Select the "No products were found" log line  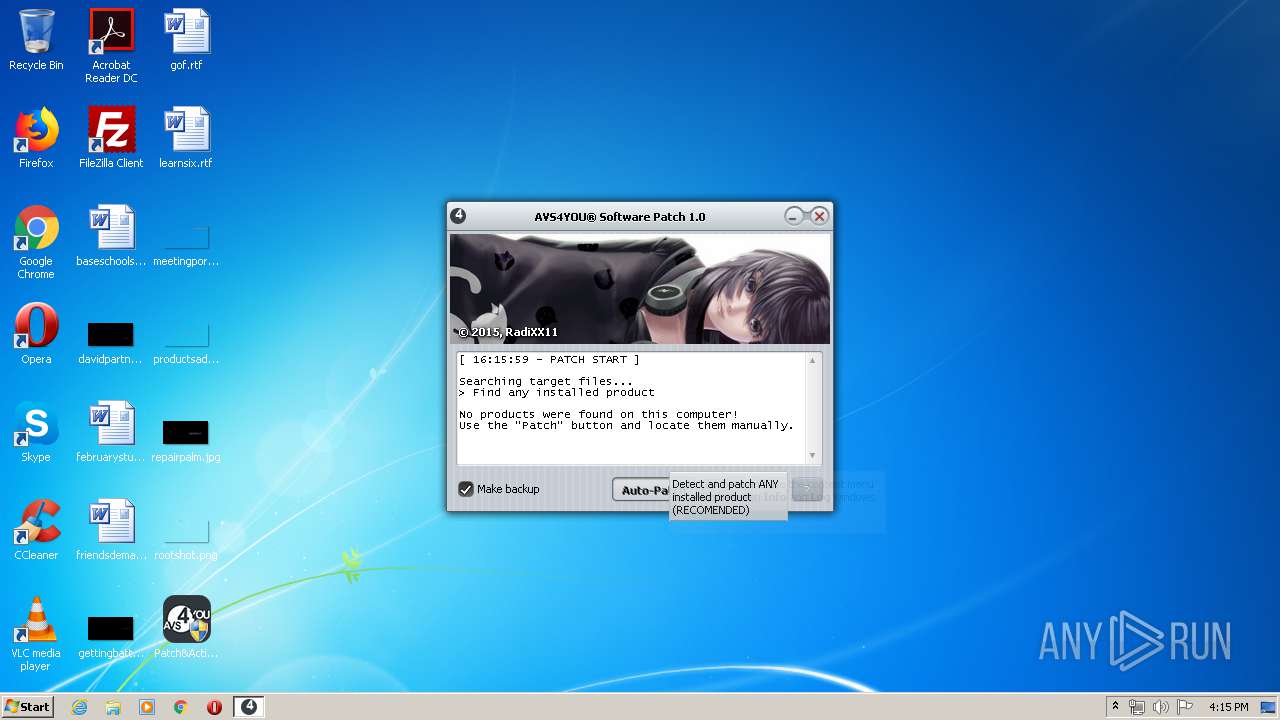[x=598, y=414]
